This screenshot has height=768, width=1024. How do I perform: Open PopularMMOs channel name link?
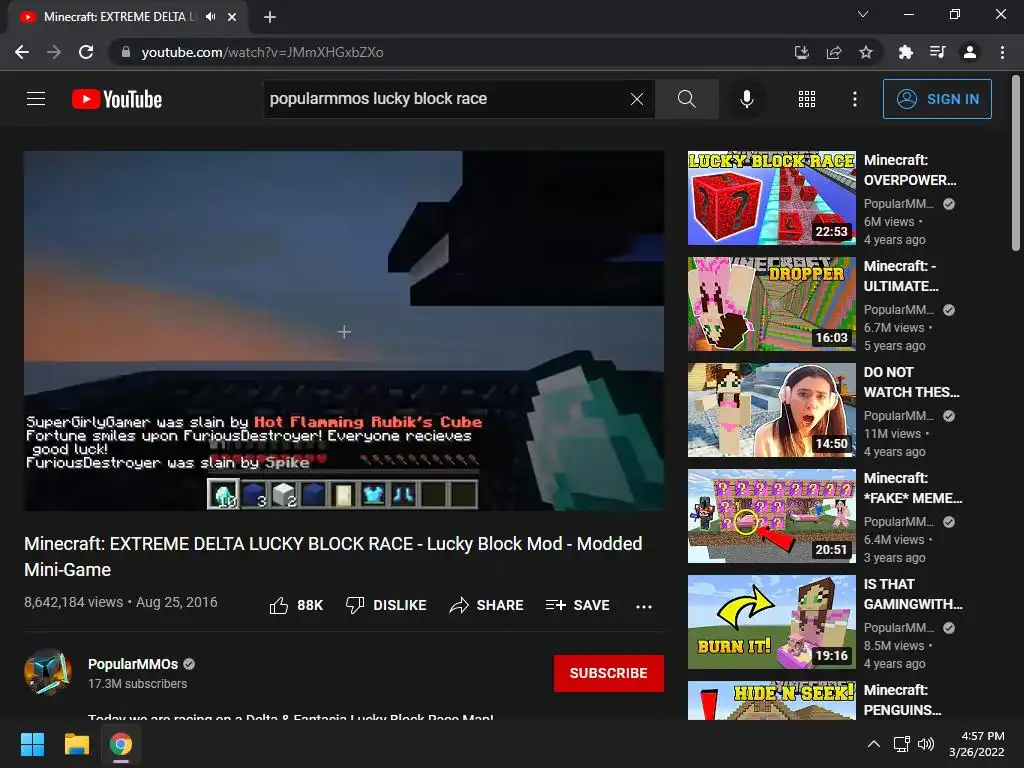[133, 664]
